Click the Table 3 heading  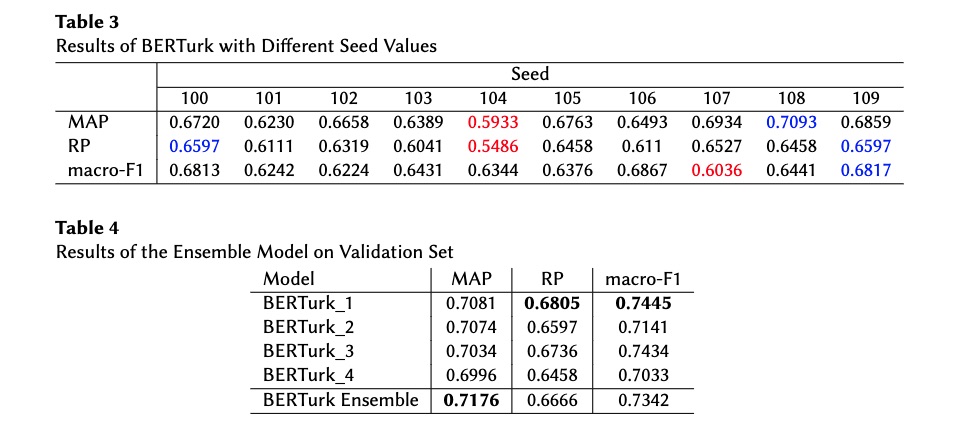(87, 22)
